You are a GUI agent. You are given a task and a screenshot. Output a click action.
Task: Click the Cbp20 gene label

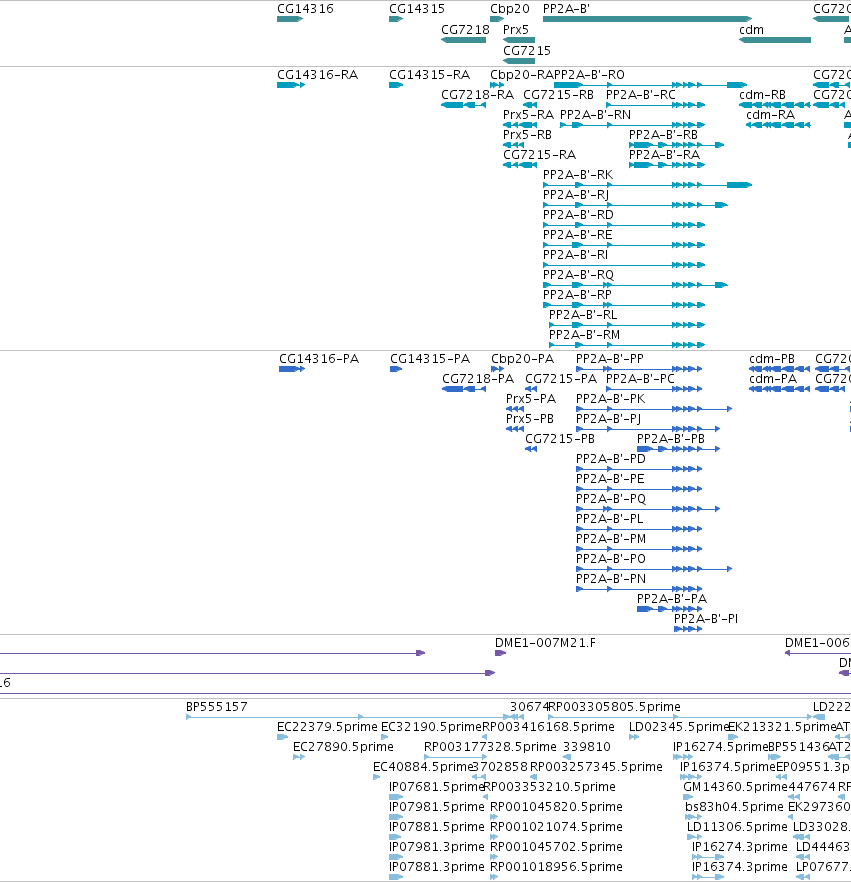click(x=510, y=9)
